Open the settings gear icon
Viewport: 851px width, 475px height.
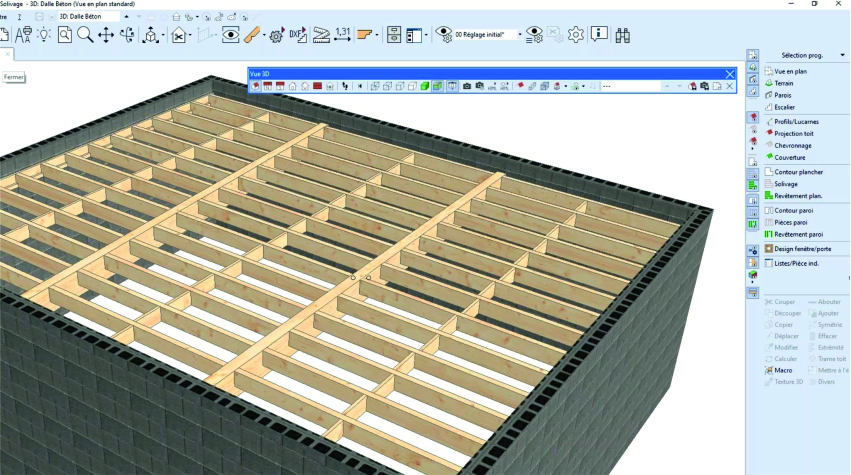(576, 35)
